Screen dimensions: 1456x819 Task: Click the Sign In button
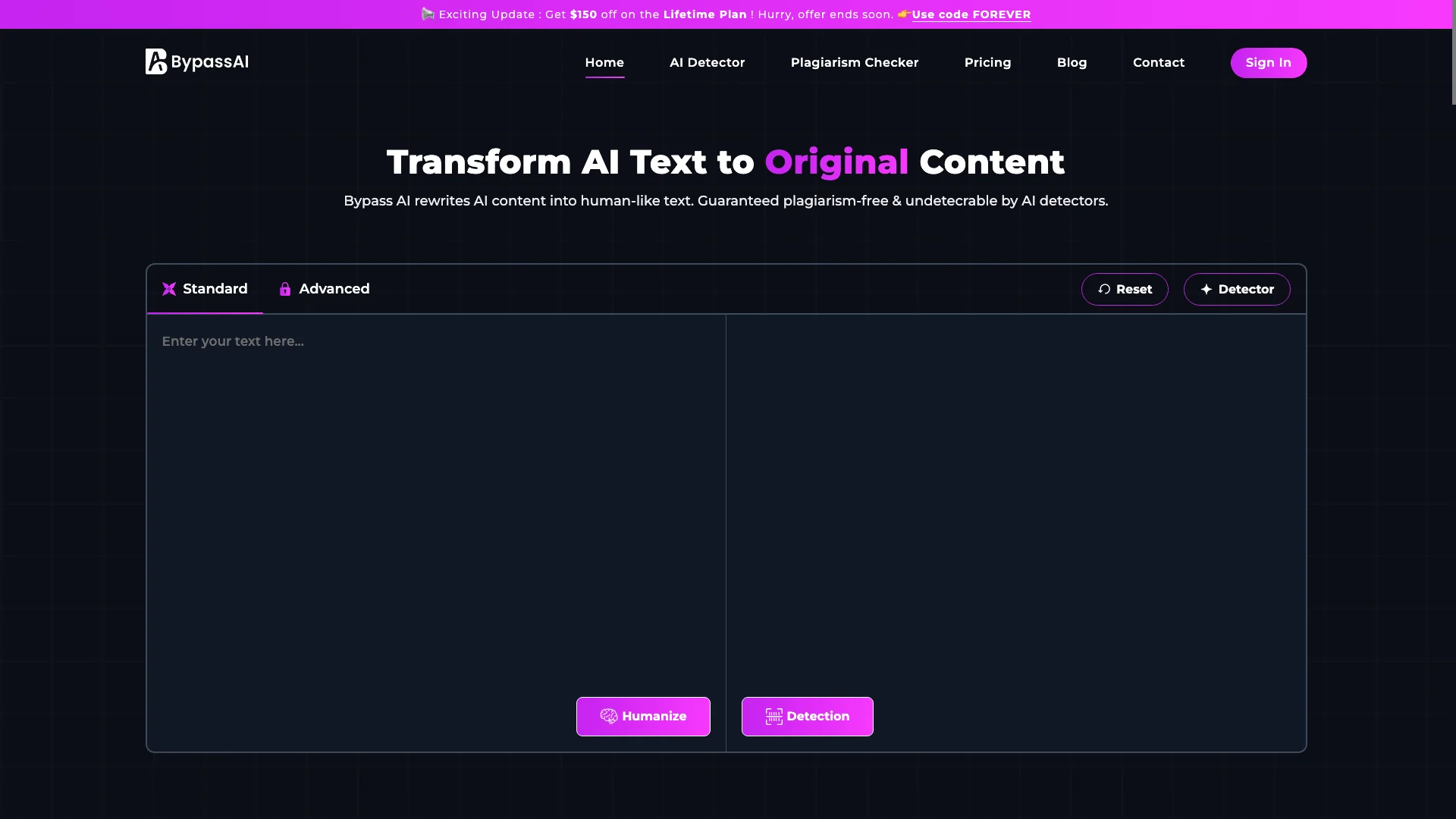(1268, 62)
